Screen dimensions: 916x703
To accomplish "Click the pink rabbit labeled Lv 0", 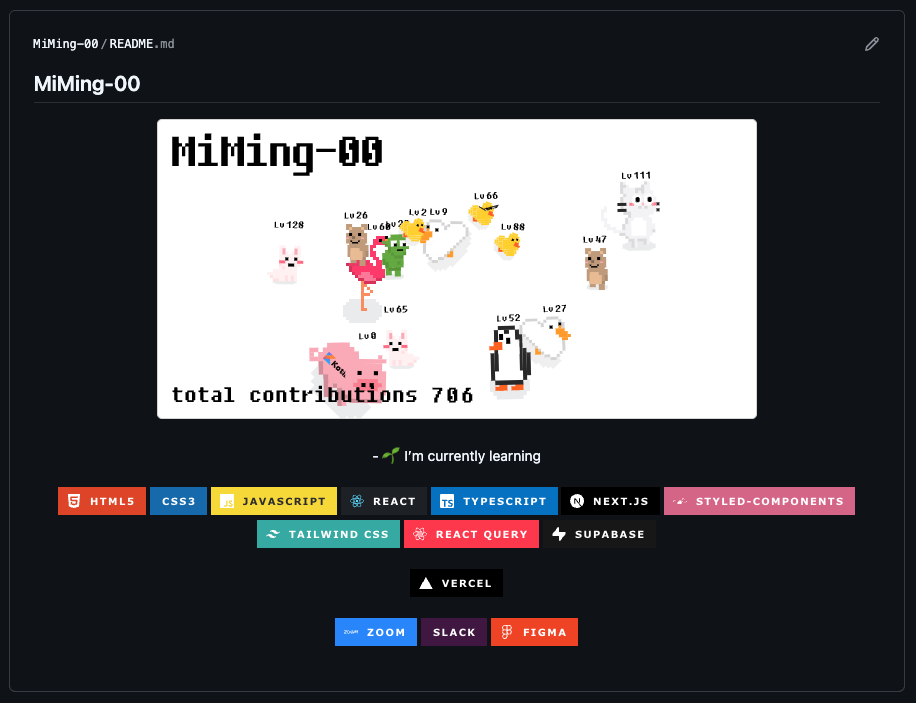I will [400, 349].
